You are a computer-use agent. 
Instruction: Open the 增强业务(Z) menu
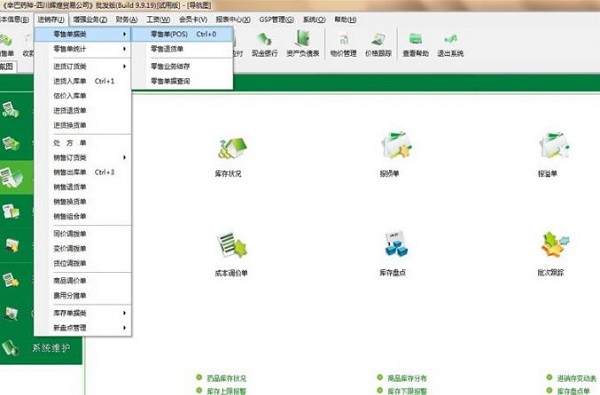tap(90, 19)
